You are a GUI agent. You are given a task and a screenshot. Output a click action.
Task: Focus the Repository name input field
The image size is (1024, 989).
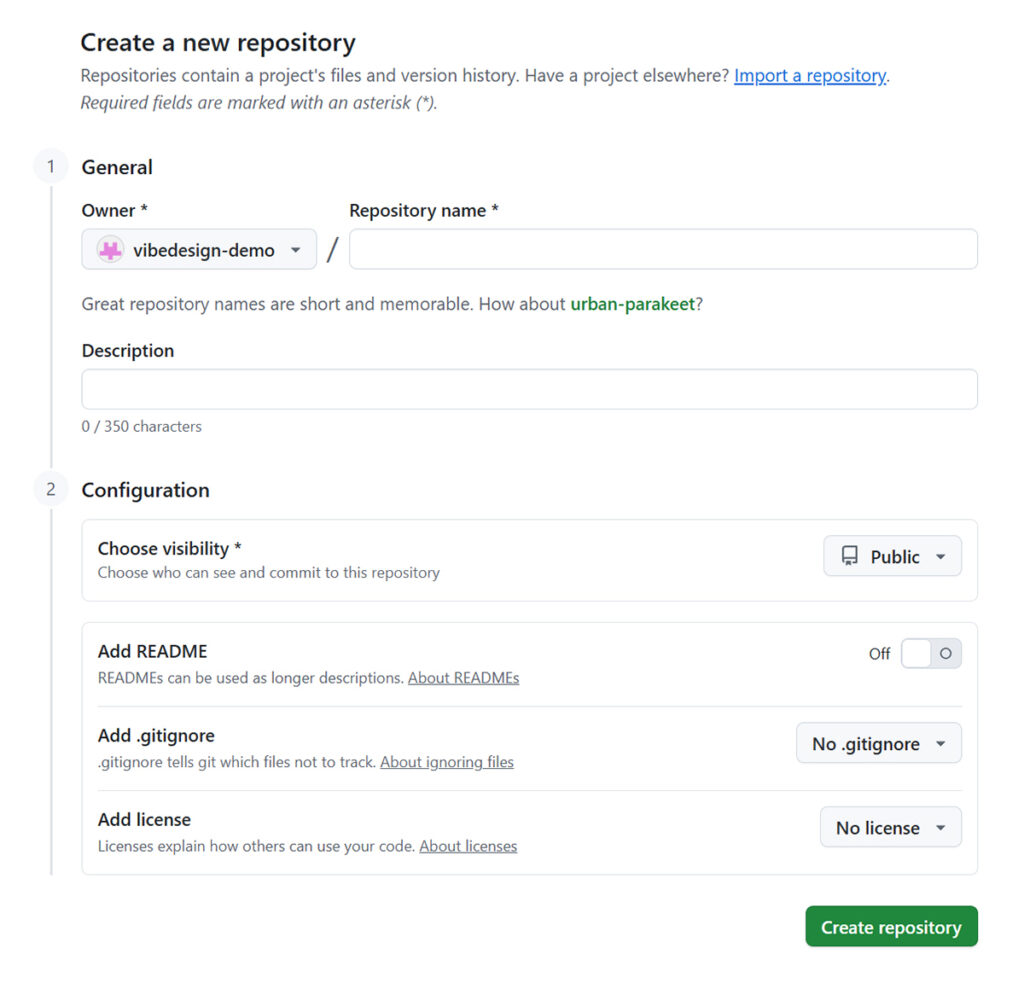coord(662,250)
